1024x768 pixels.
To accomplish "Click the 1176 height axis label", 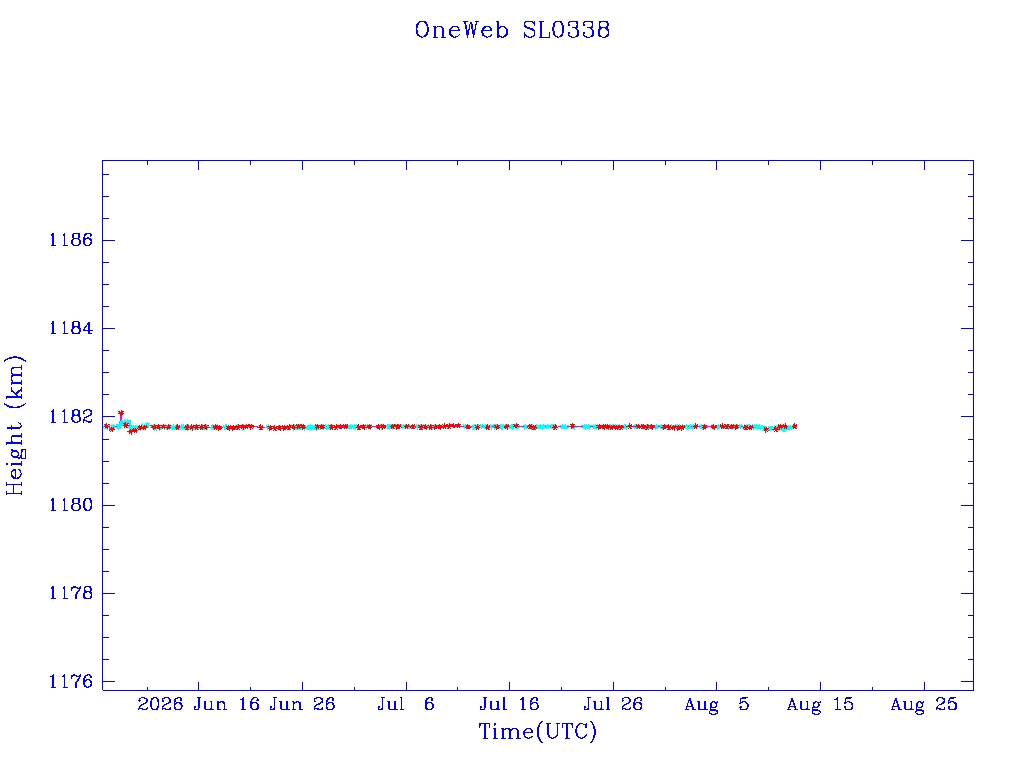I will [71, 681].
